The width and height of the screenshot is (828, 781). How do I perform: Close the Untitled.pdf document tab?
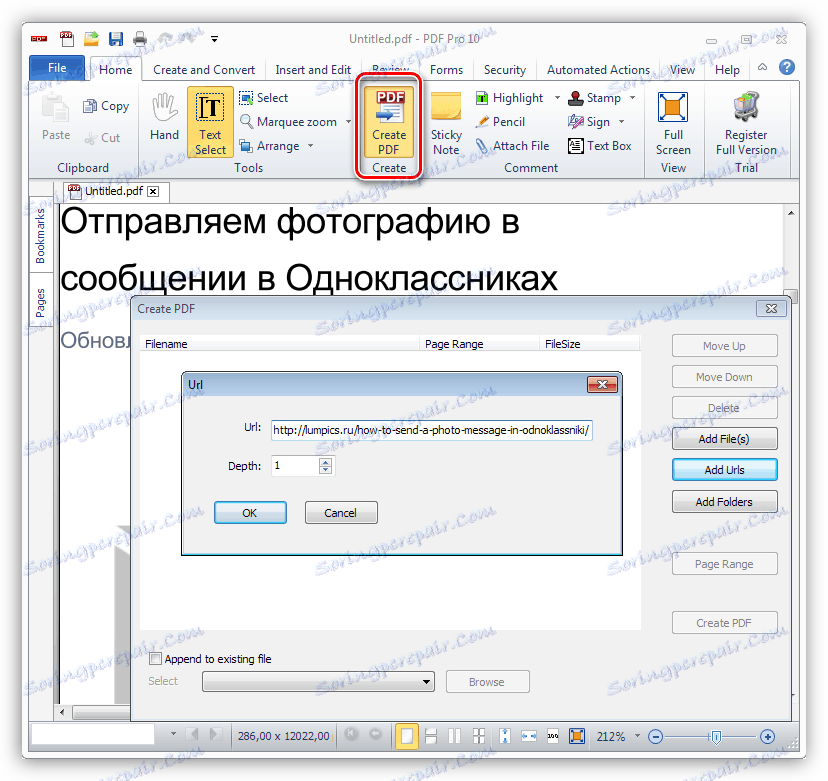click(153, 191)
